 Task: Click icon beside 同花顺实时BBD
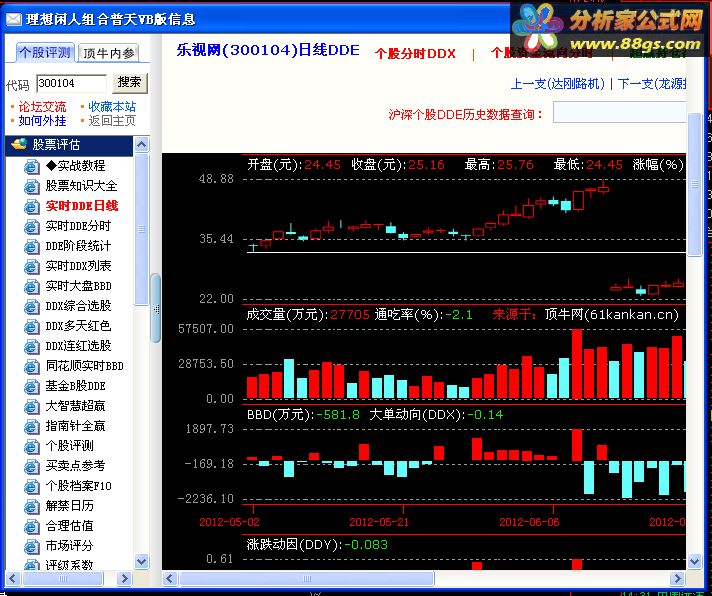[x=31, y=366]
